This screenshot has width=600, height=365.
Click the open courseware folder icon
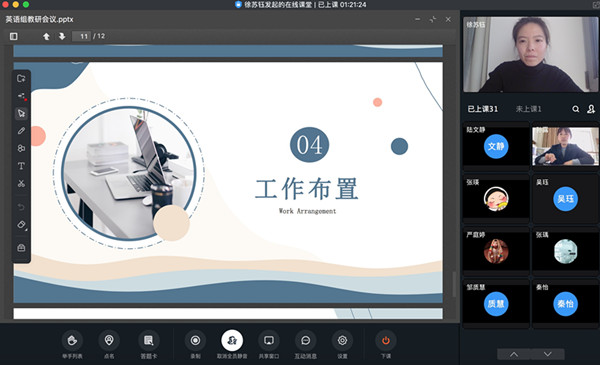pos(21,78)
